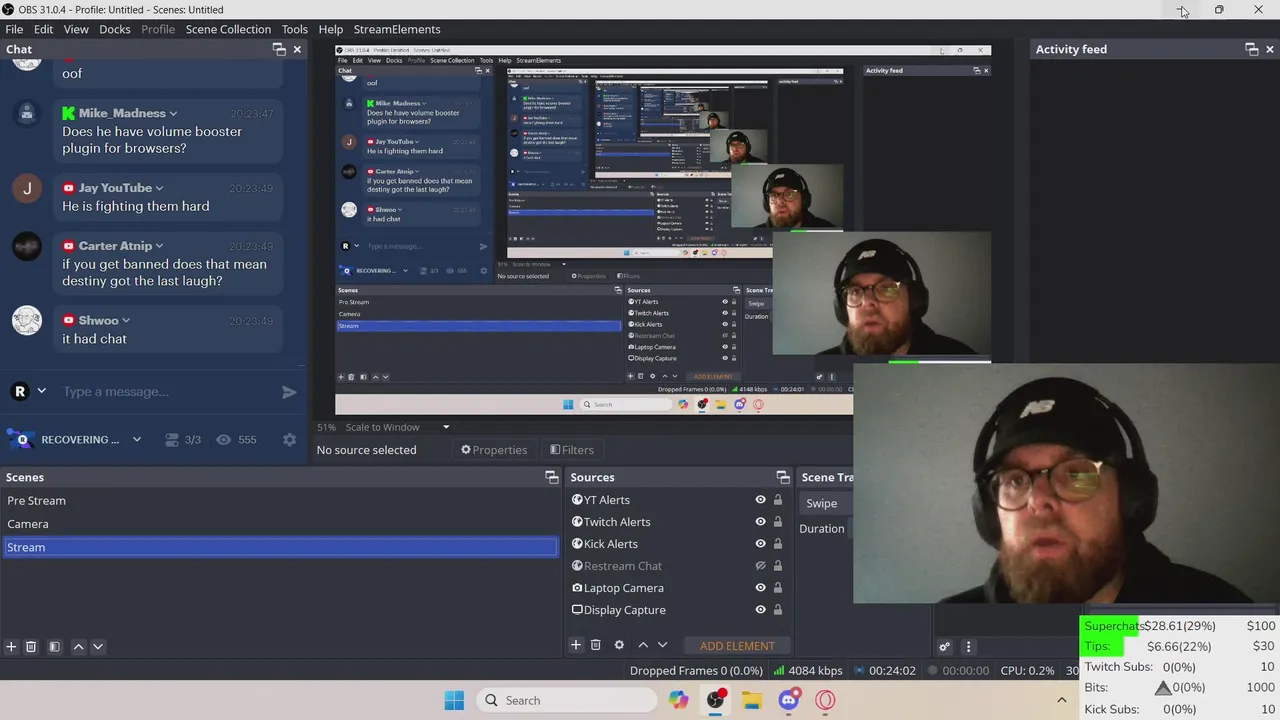Open Swipe transition dropdown
This screenshot has width=1280, height=720.
[826, 503]
